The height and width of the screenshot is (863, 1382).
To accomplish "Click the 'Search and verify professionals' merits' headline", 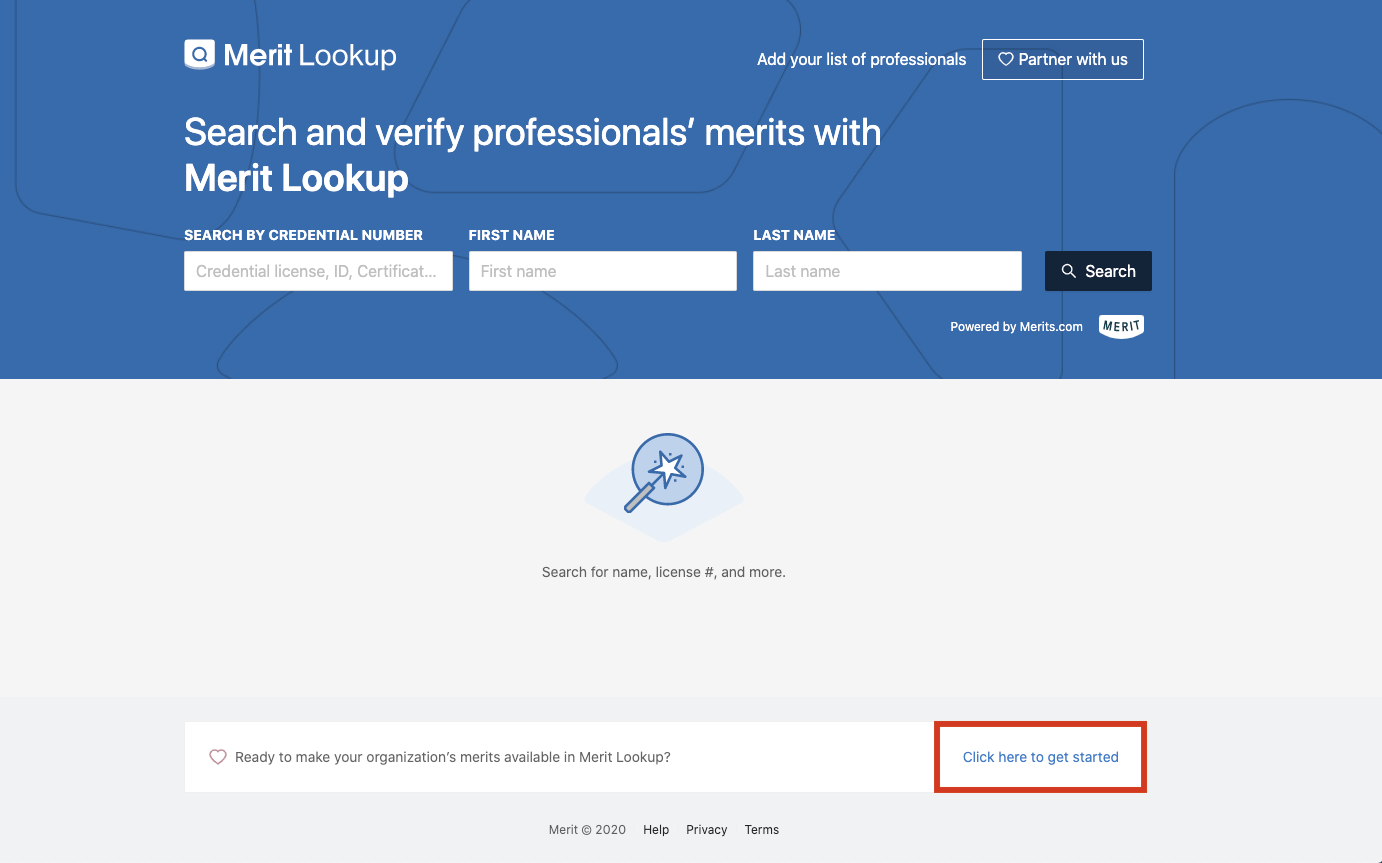I will tap(533, 155).
